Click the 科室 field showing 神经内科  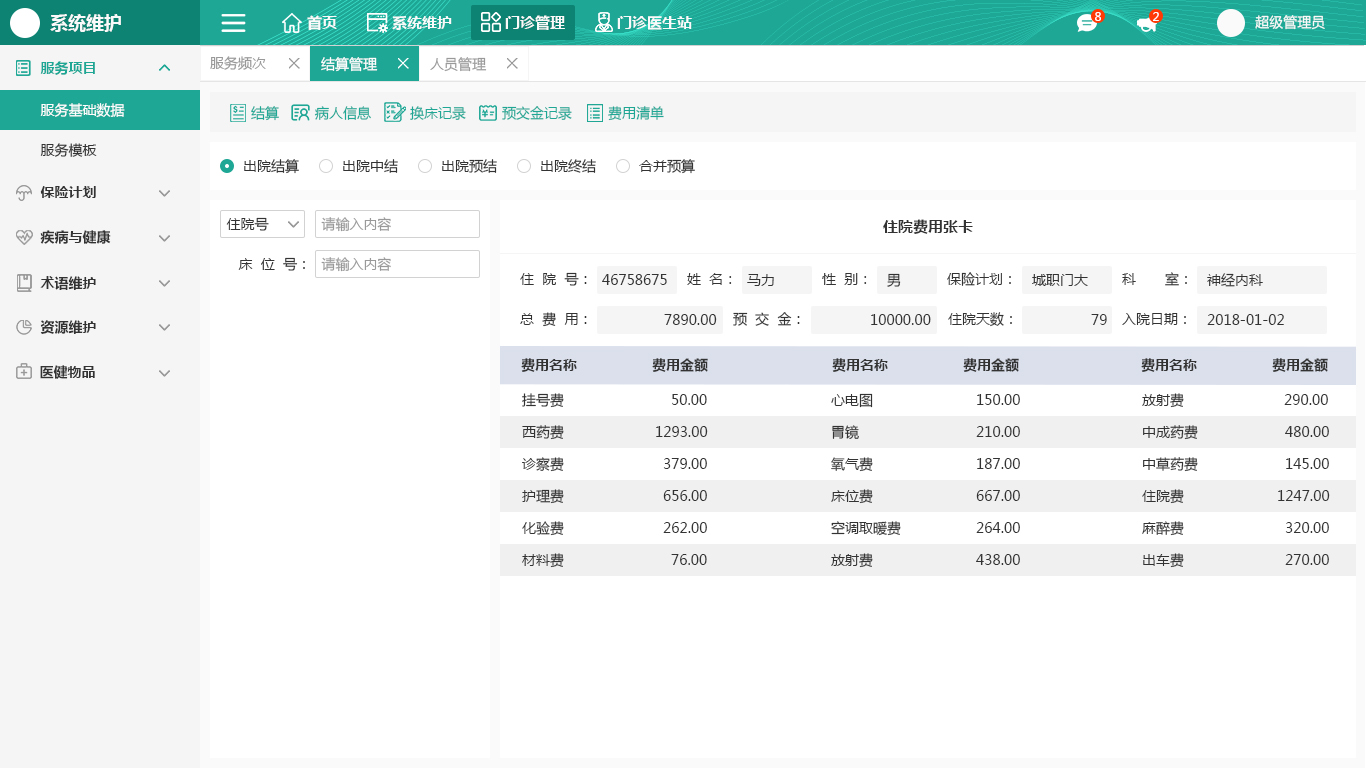tap(1262, 280)
